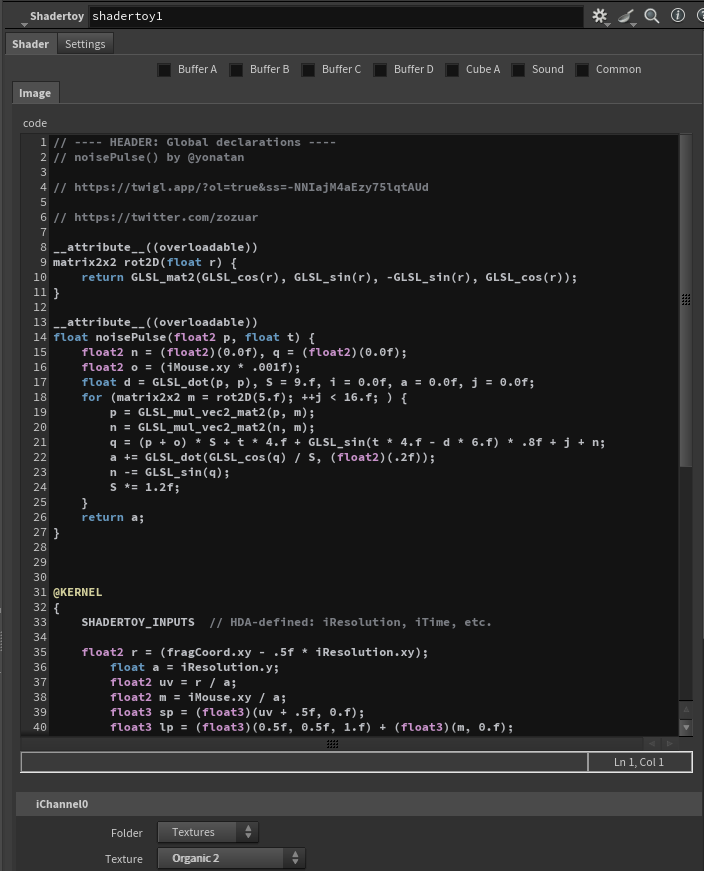The width and height of the screenshot is (704, 871).
Task: Click the 'S *= 1.2f;' code line
Action: click(x=144, y=487)
